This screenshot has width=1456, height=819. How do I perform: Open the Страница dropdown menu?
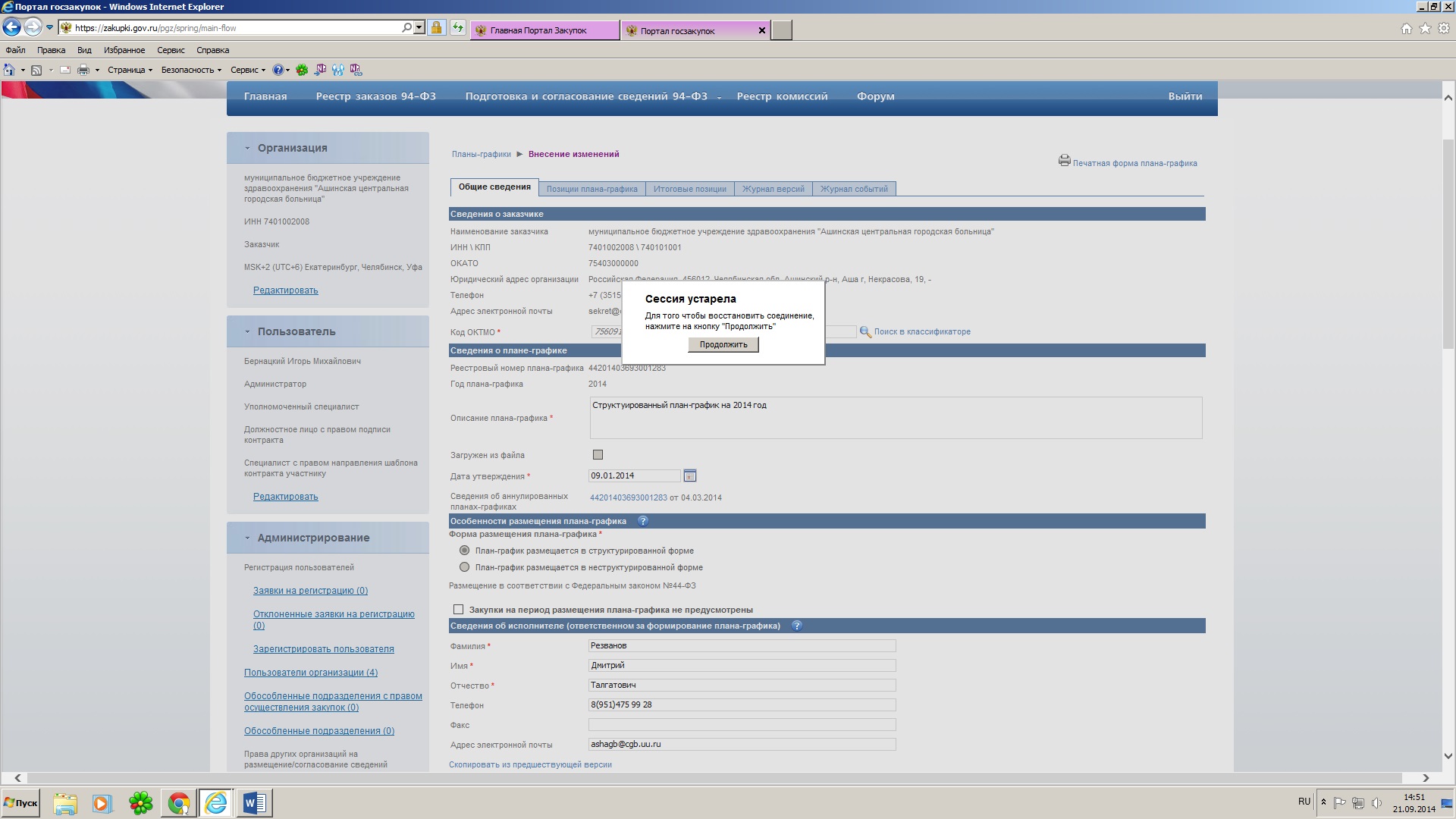pos(129,70)
